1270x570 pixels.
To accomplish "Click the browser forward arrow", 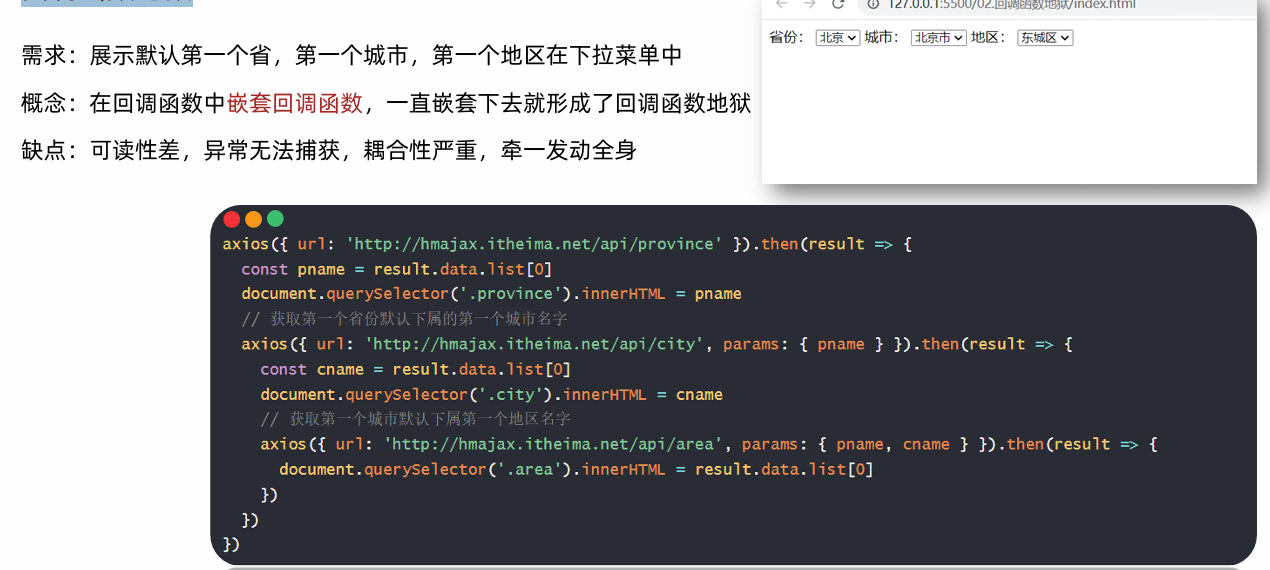I will coord(810,4).
